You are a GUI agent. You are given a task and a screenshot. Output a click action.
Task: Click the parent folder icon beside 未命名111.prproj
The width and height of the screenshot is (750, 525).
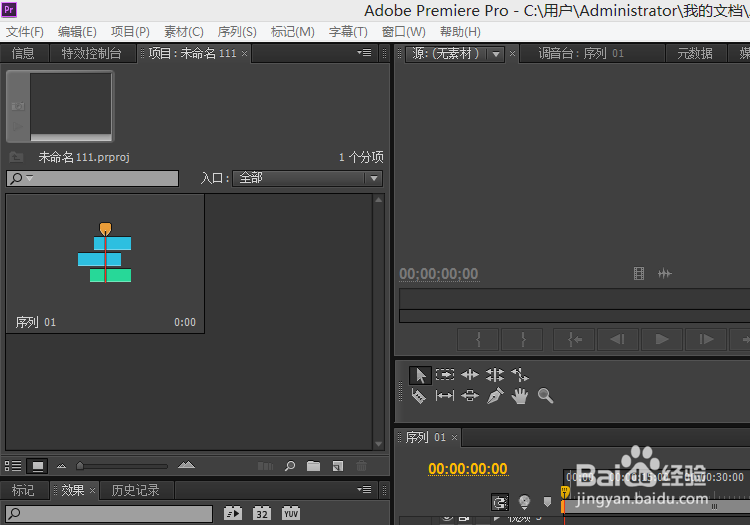(16, 157)
